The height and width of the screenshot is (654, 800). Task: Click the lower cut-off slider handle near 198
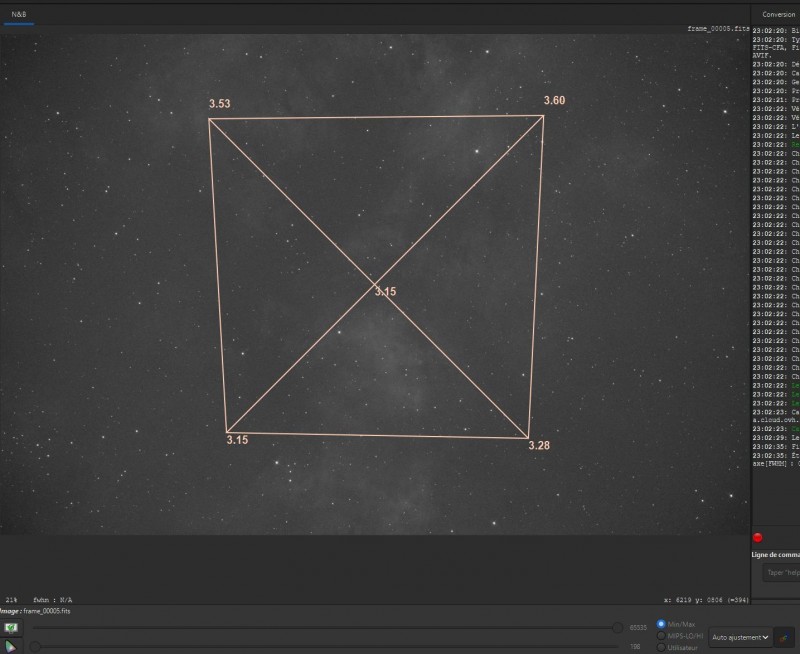tap(35, 647)
